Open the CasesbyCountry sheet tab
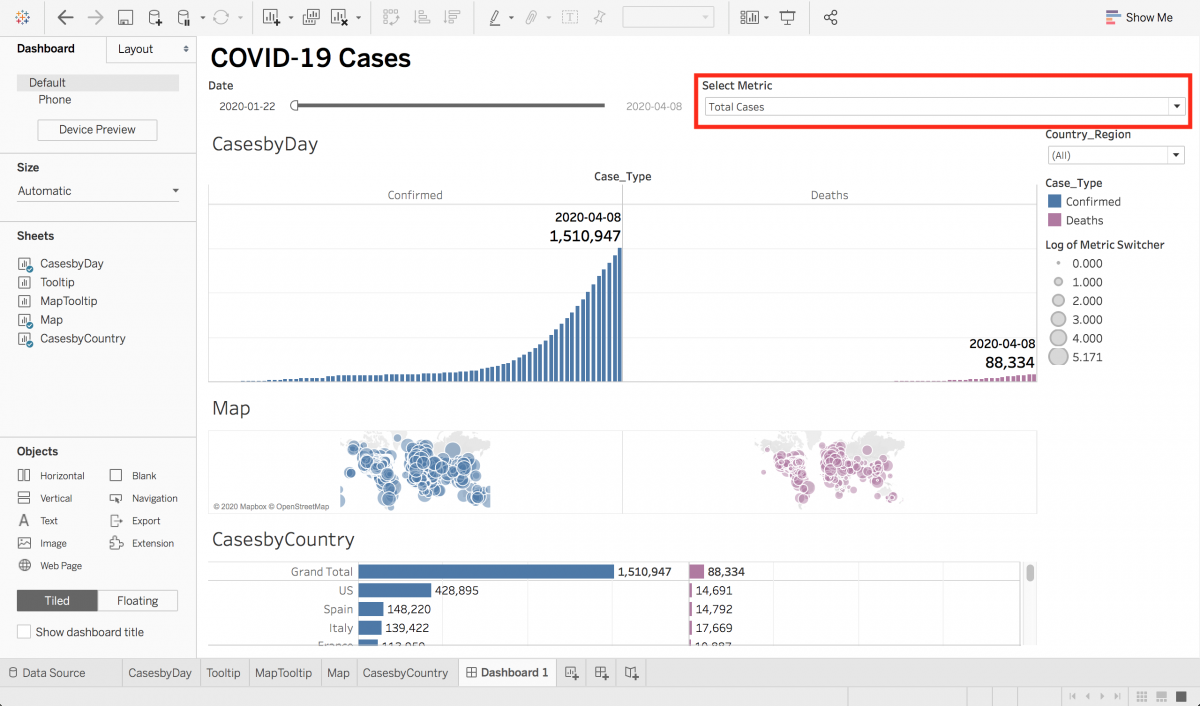 405,673
